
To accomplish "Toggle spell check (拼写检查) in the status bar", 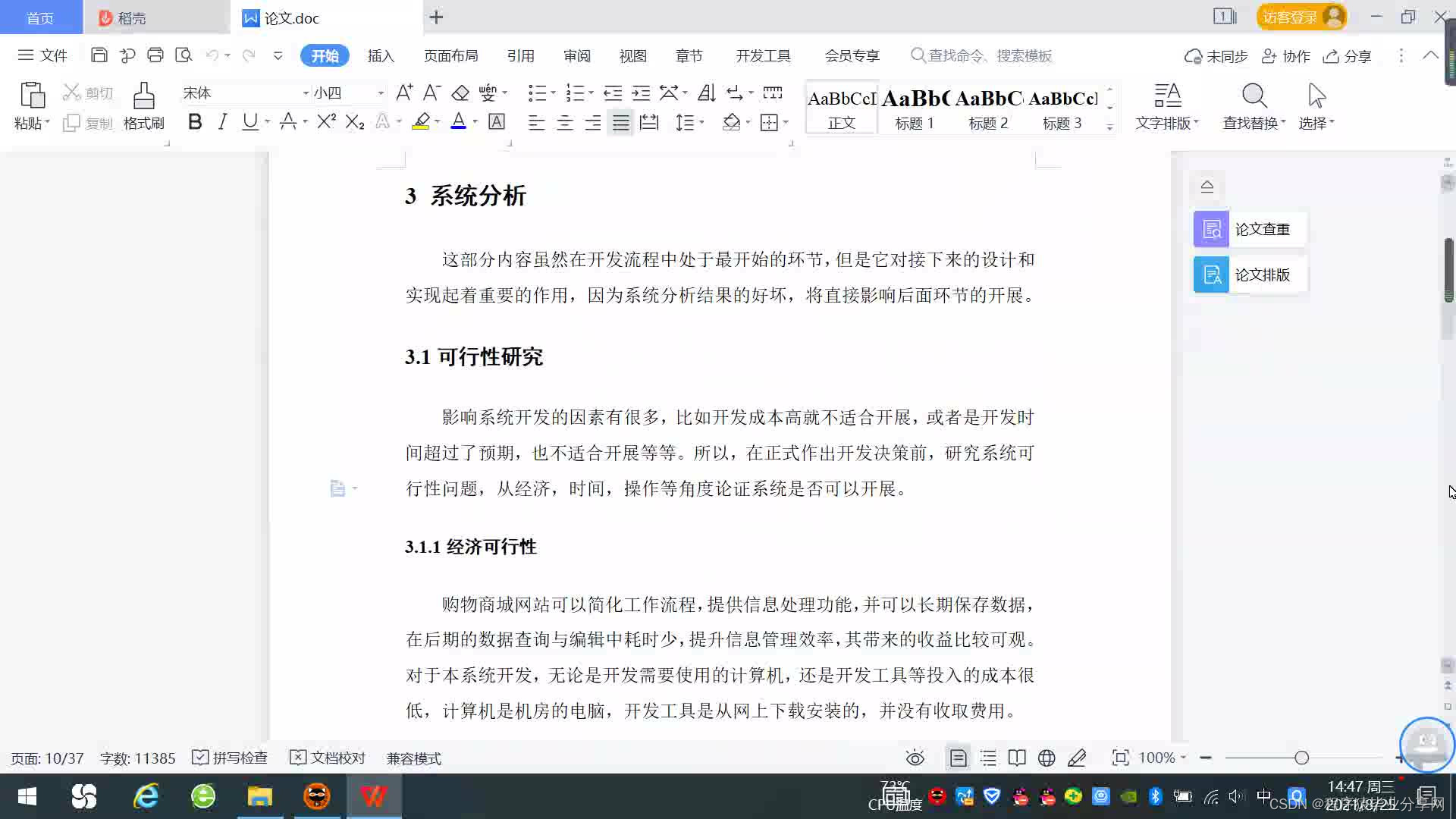I will coord(230,758).
